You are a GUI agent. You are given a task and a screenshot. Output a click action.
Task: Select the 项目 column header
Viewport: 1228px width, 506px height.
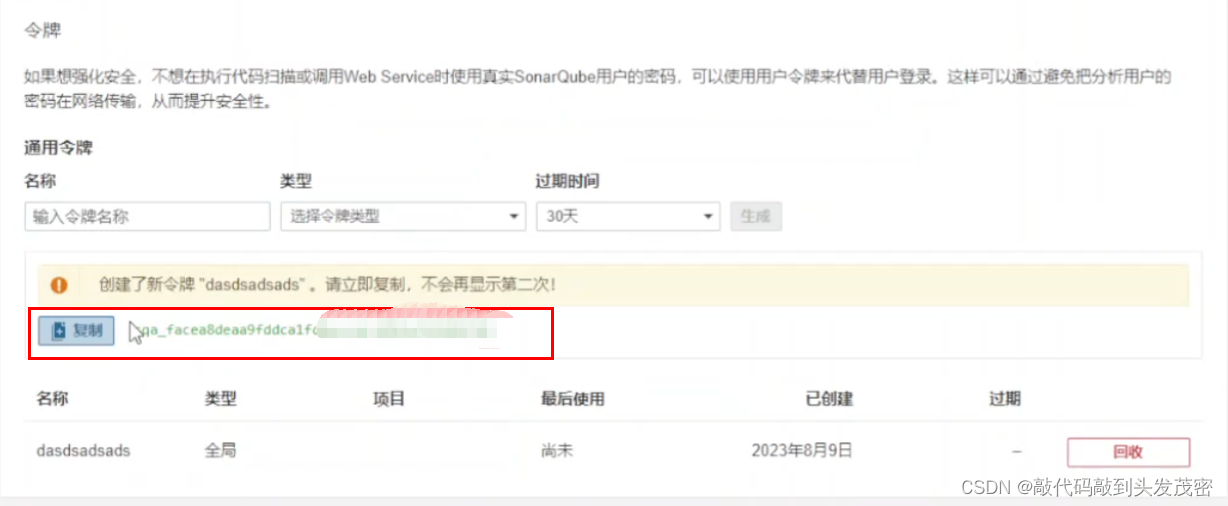(x=388, y=399)
